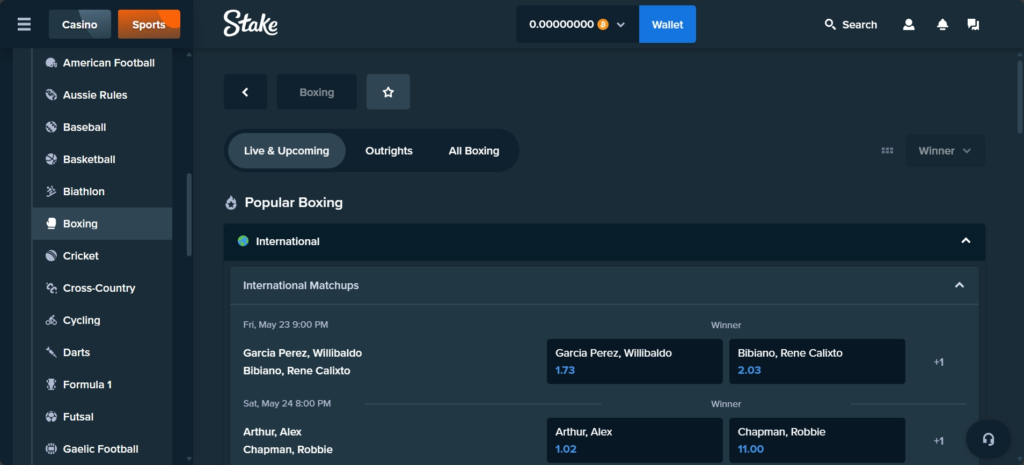The height and width of the screenshot is (465, 1024).
Task: Click the Popular Boxing heading
Action: coord(294,202)
